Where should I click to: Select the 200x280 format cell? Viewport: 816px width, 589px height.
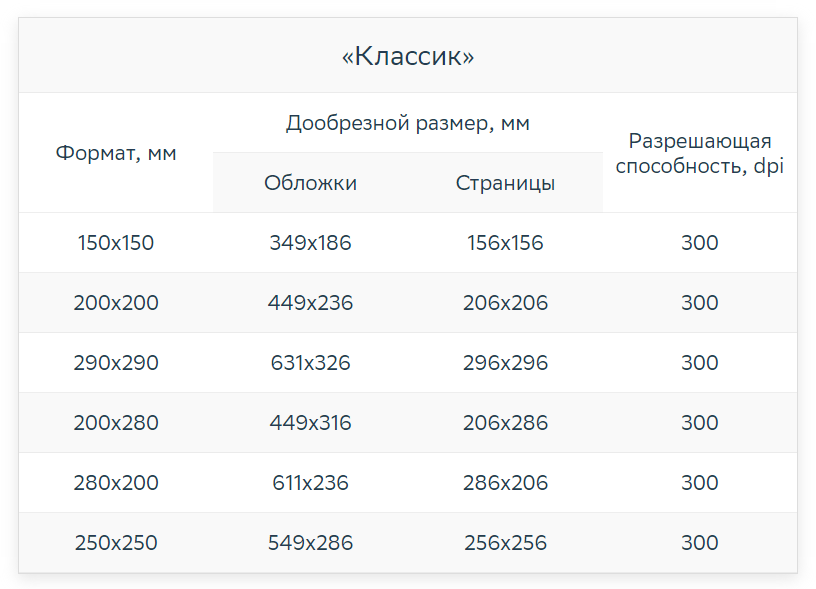point(116,422)
